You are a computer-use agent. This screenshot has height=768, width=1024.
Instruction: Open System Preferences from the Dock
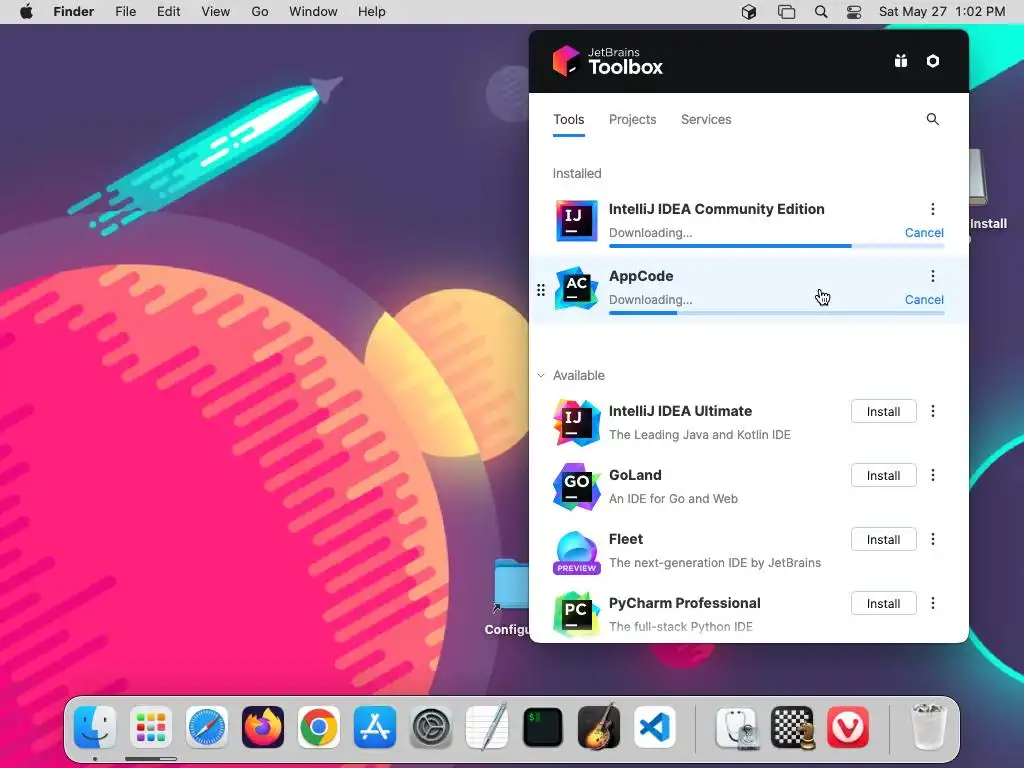[431, 727]
